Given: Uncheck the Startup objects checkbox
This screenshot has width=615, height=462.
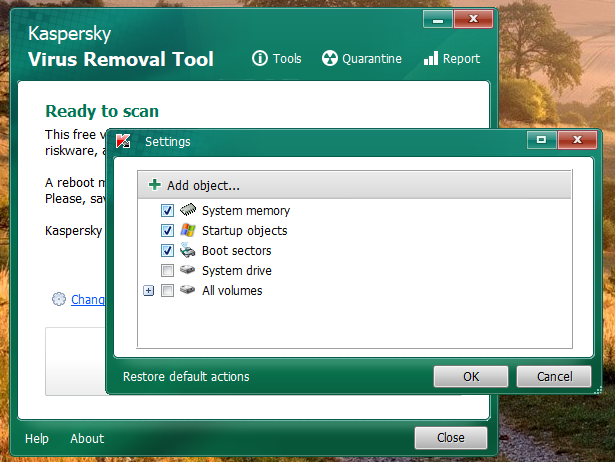Looking at the screenshot, I should click(x=168, y=231).
